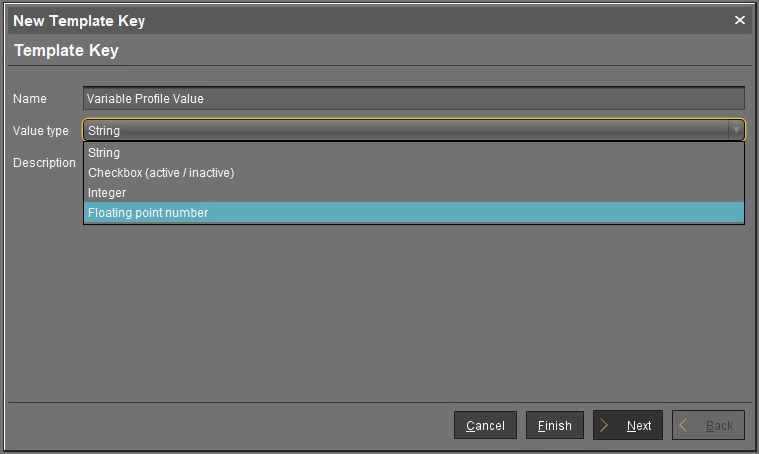Viewport: 759px width, 454px height.
Task: Click the yellow arrow icon on Next
Action: 605,425
